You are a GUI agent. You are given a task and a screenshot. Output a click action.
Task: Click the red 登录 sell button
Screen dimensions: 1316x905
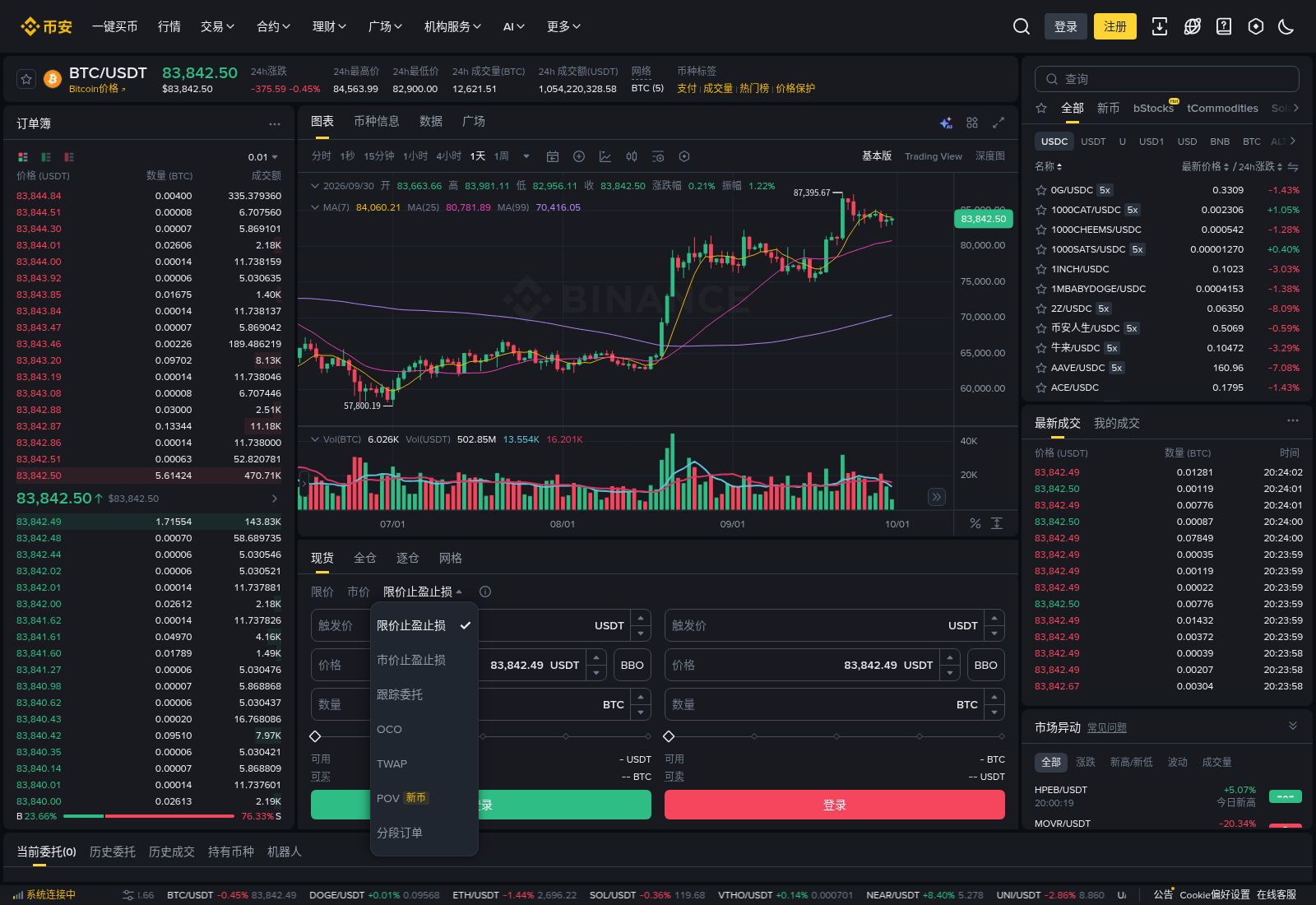point(835,805)
